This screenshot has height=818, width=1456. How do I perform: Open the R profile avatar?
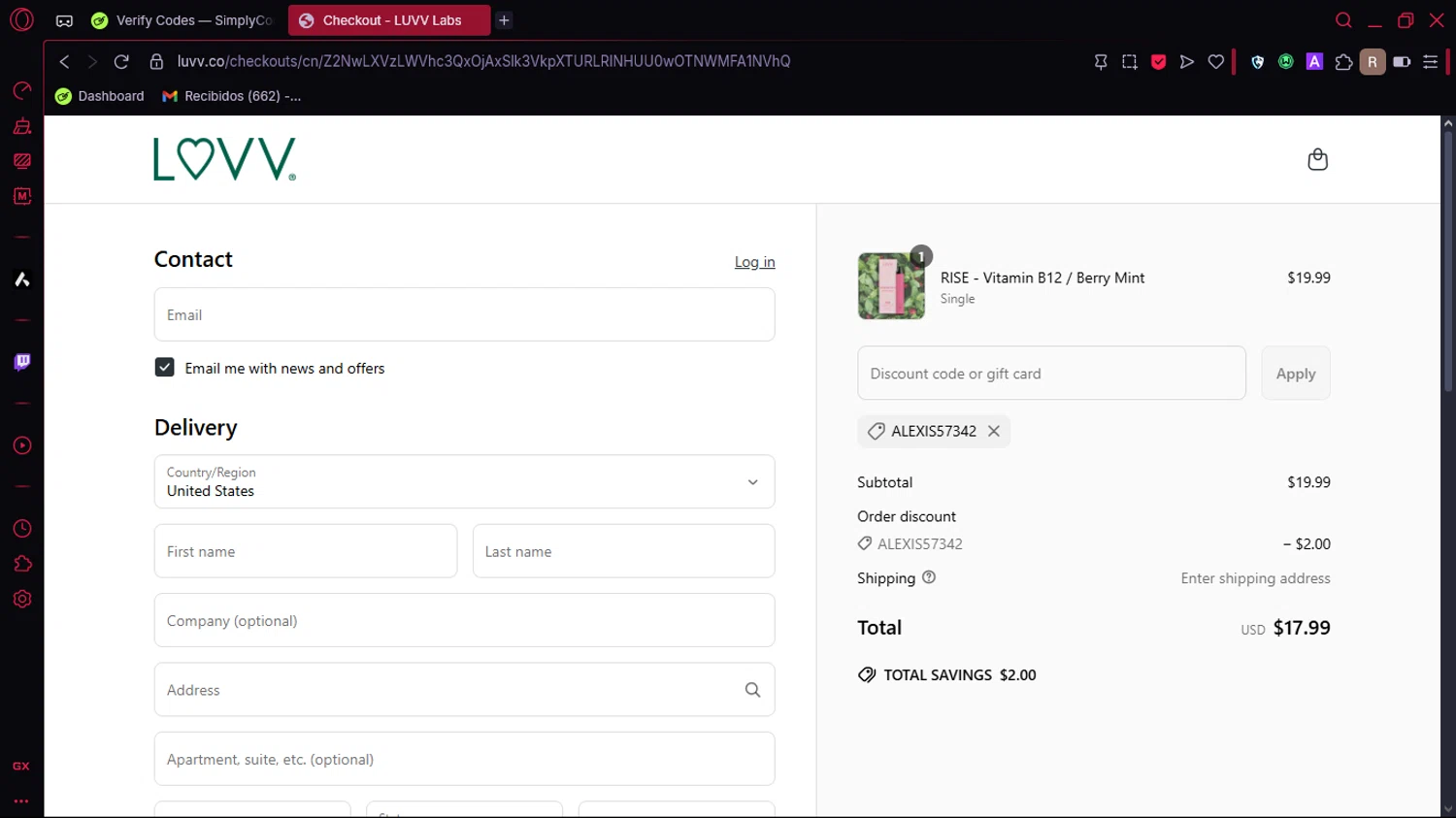click(x=1373, y=61)
